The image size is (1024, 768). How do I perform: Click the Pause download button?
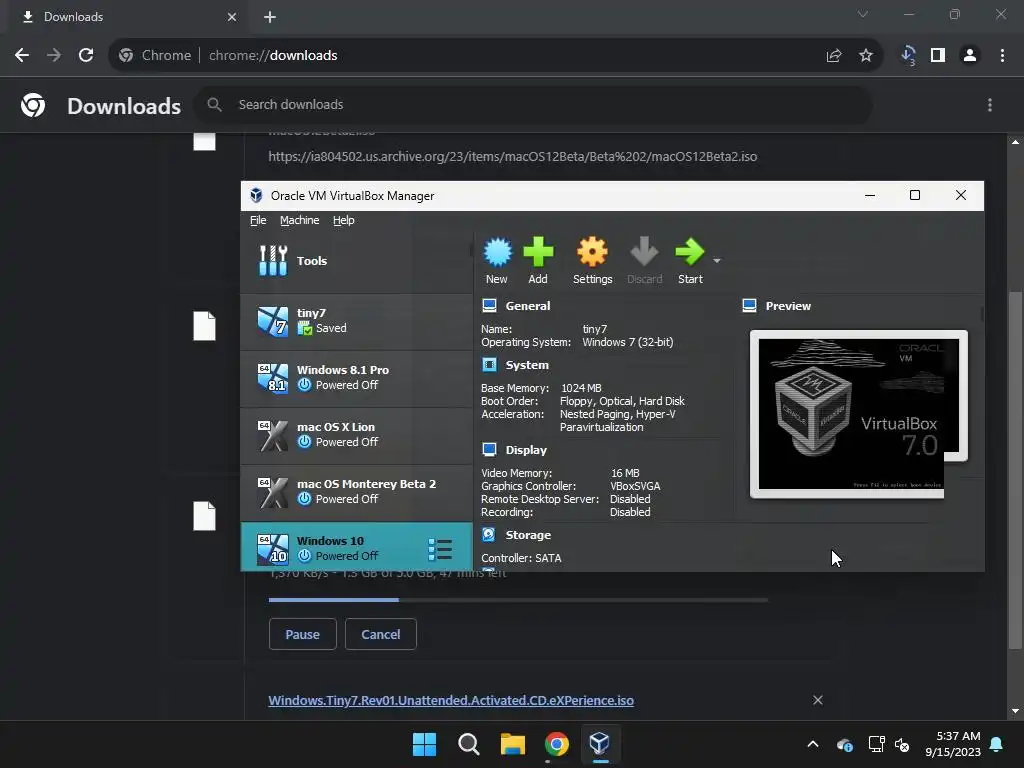[302, 634]
